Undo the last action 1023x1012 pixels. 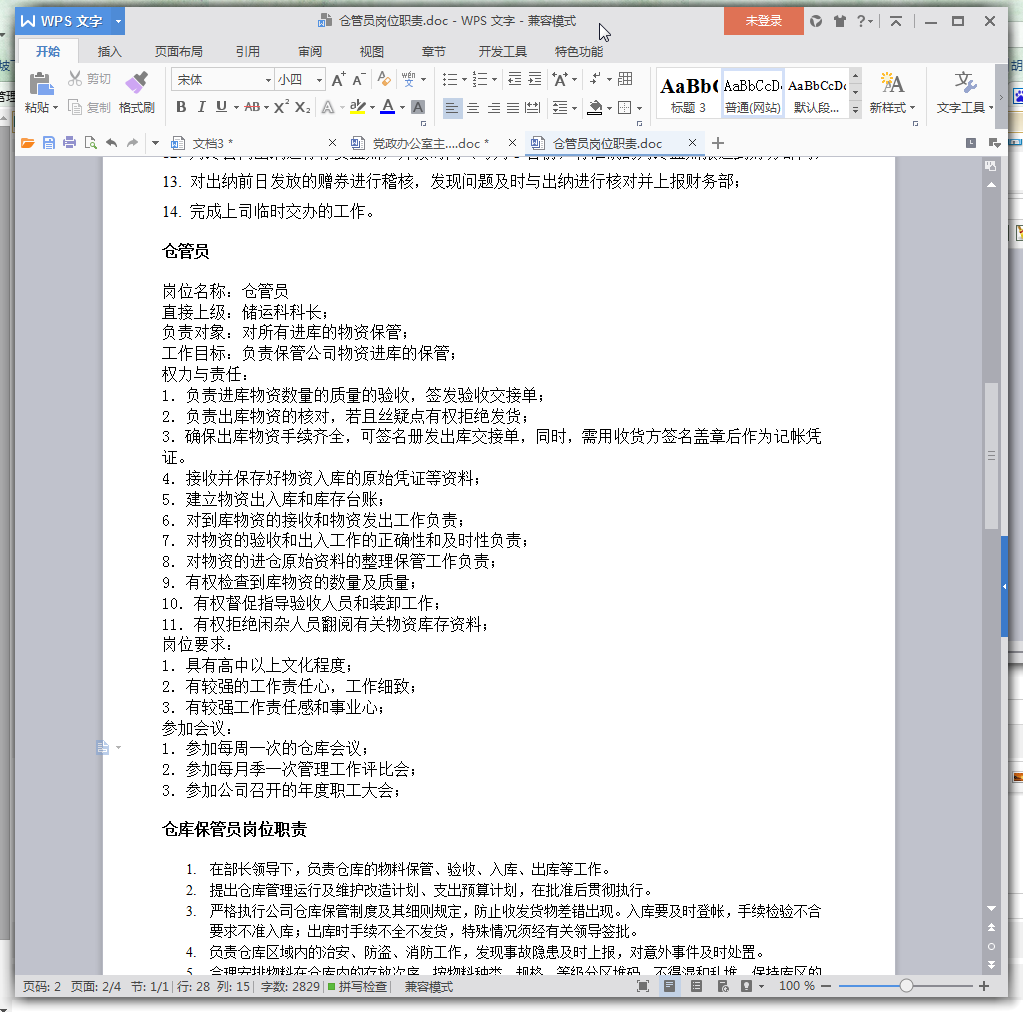(112, 143)
